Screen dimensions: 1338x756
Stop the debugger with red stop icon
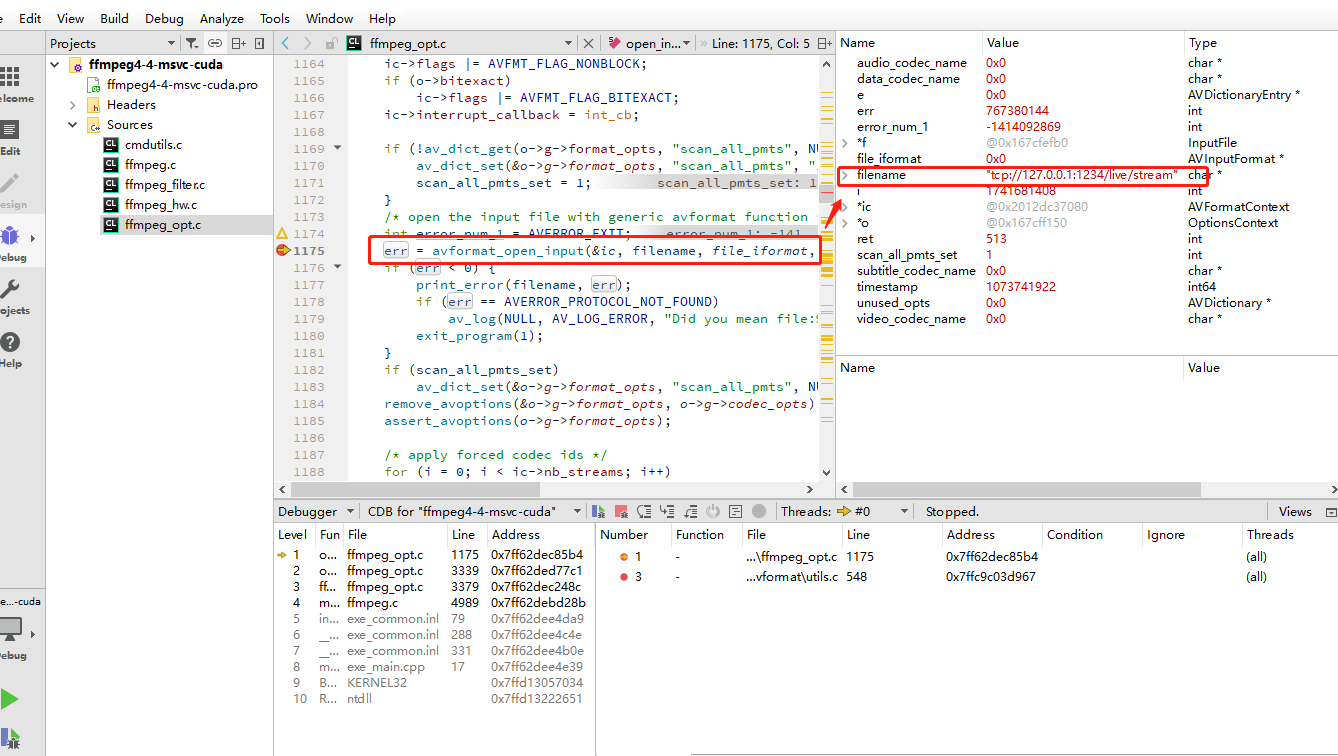pyautogui.click(x=621, y=511)
